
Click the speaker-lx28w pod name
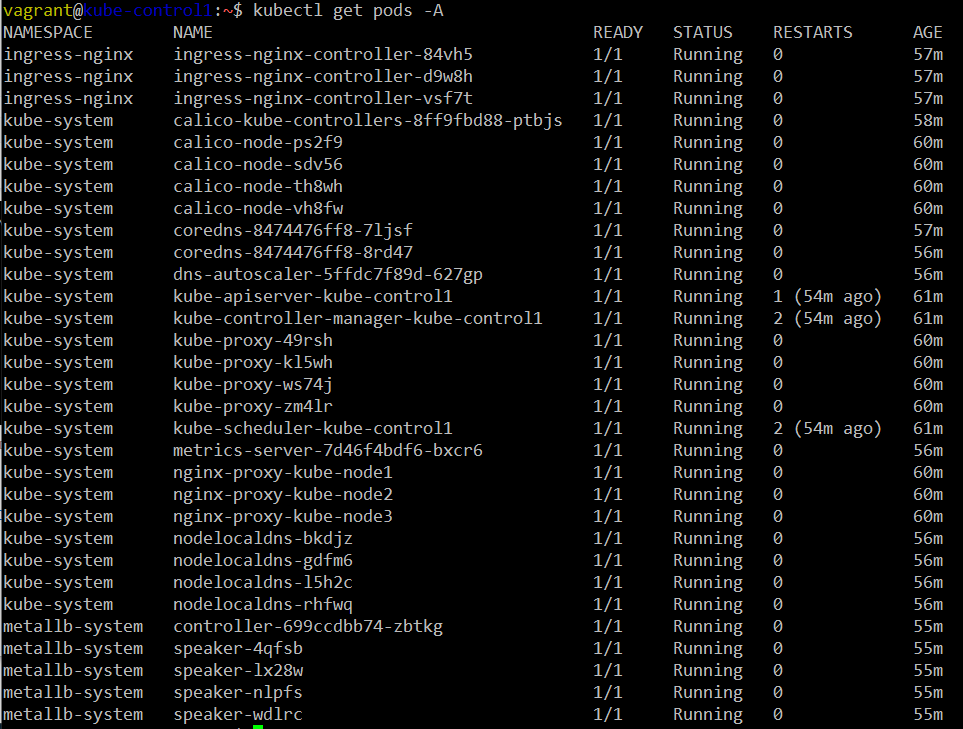coord(238,671)
